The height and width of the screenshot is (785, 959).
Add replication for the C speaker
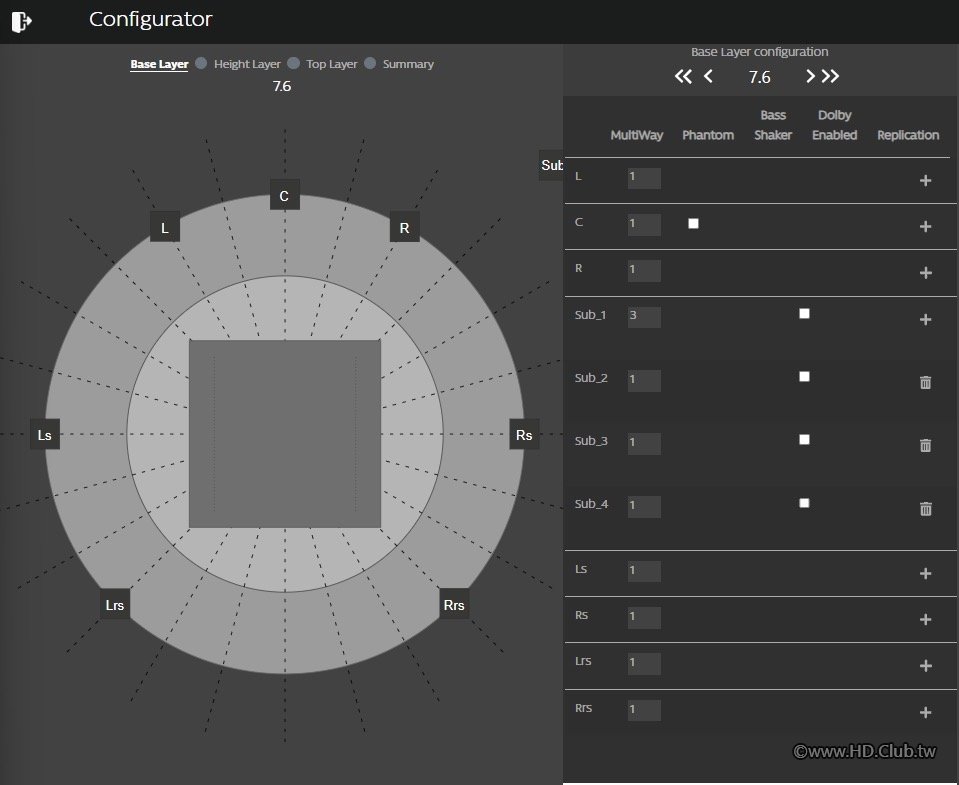[925, 227]
